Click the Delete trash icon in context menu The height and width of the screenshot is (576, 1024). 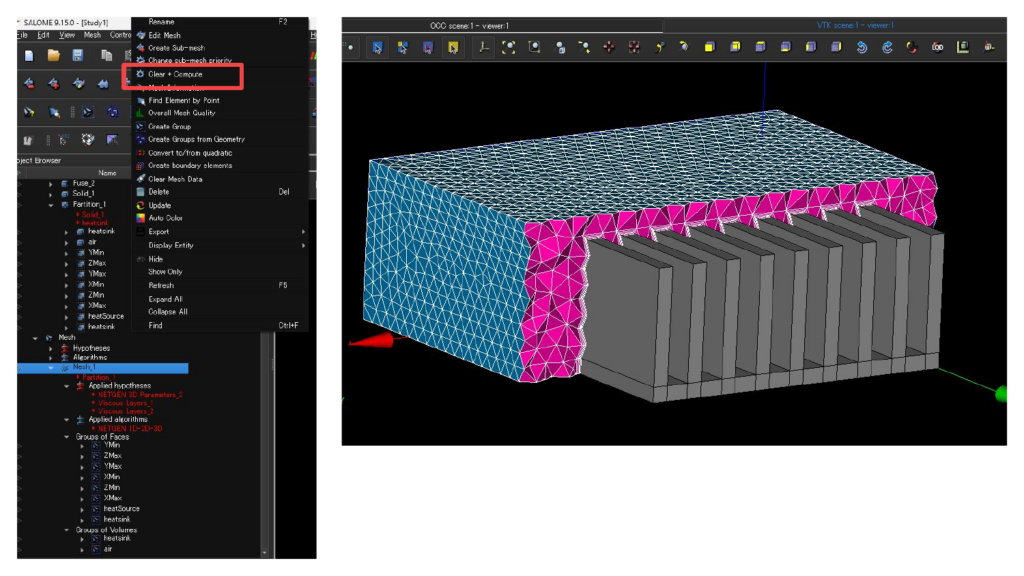click(140, 192)
